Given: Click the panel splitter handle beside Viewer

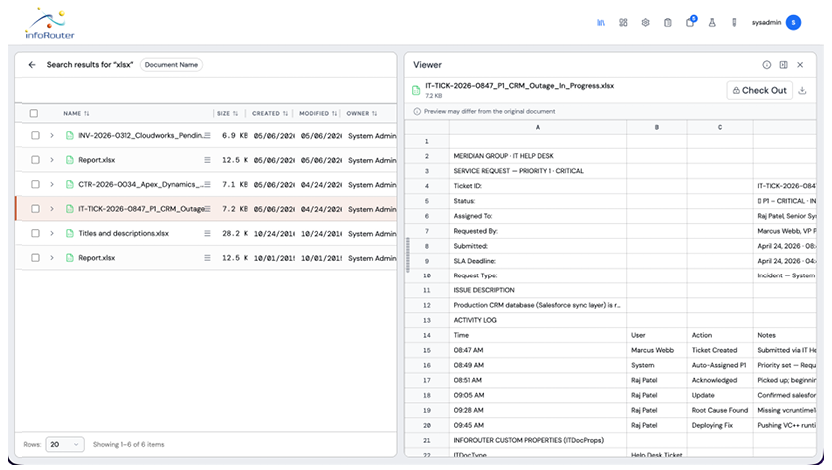Looking at the screenshot, I should click(x=408, y=255).
